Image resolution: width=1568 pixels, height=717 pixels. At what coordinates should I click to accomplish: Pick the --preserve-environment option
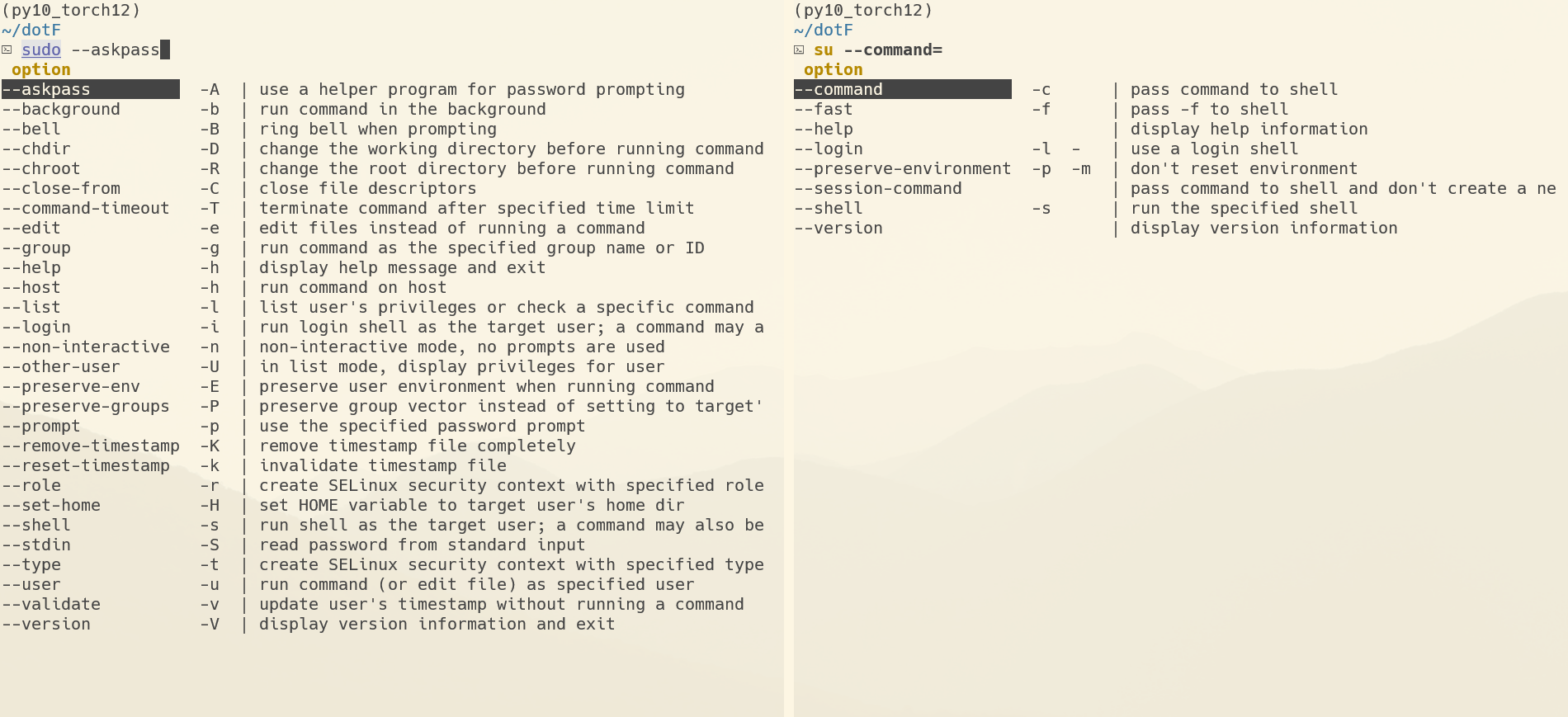(x=903, y=169)
